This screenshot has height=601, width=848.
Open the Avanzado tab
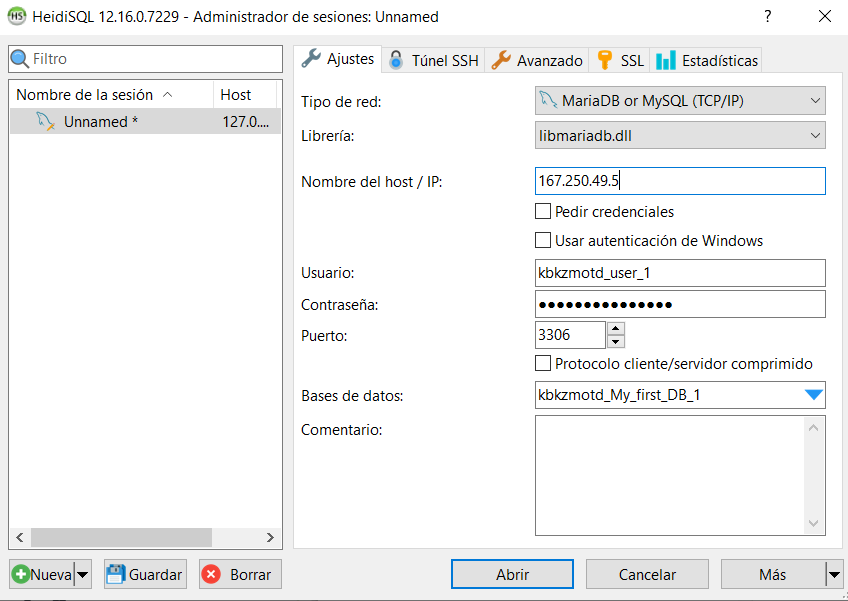[536, 60]
